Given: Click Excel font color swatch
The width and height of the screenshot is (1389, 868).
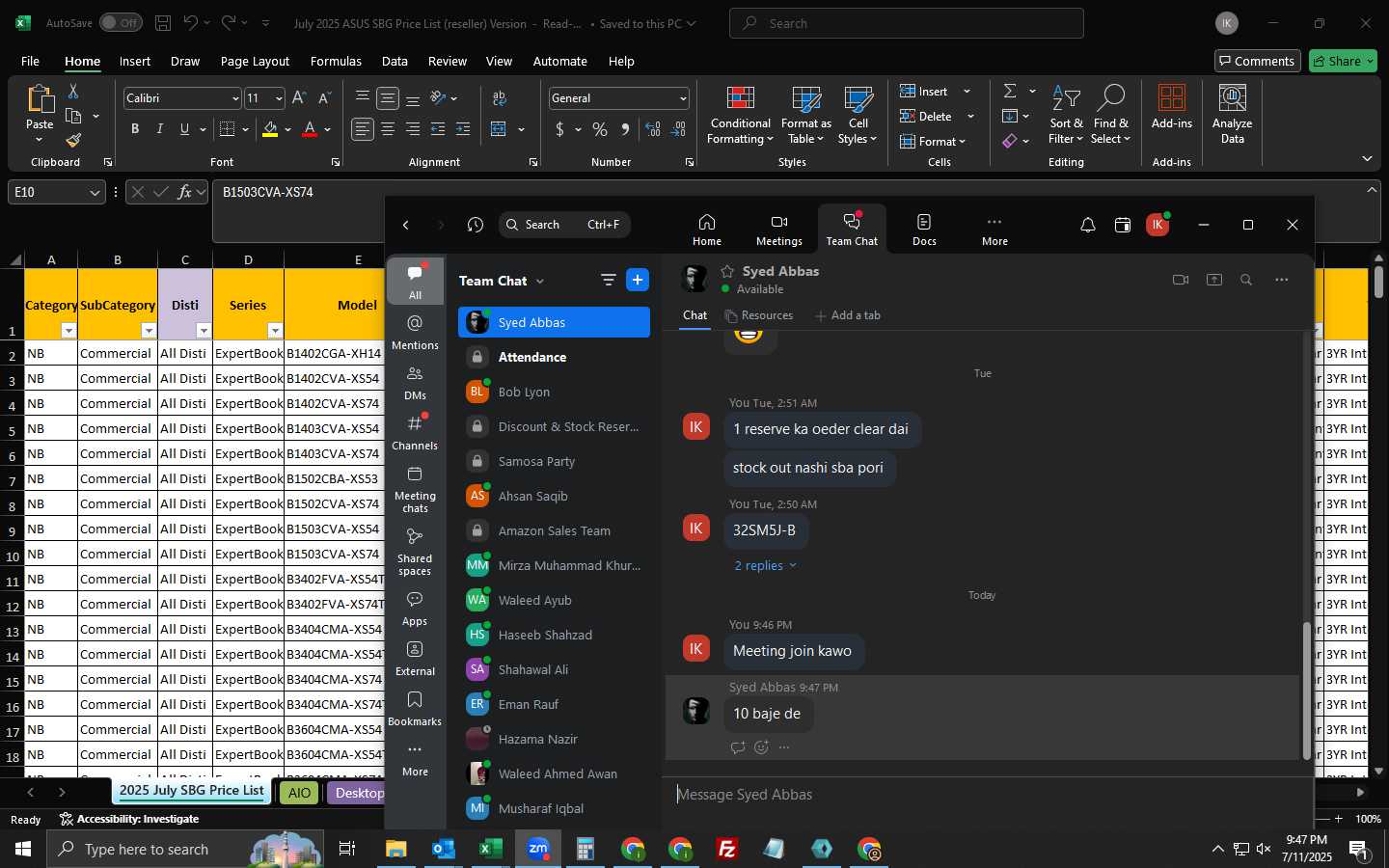Looking at the screenshot, I should click(x=310, y=129).
